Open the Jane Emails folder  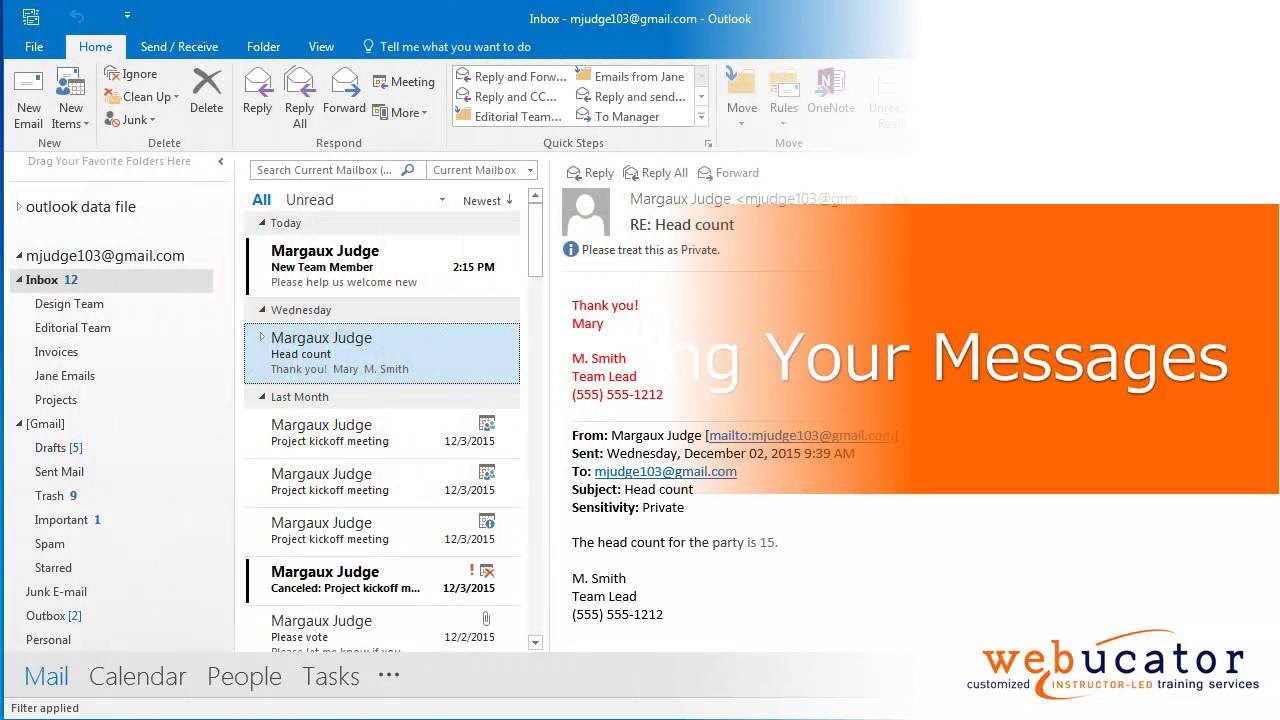click(65, 376)
